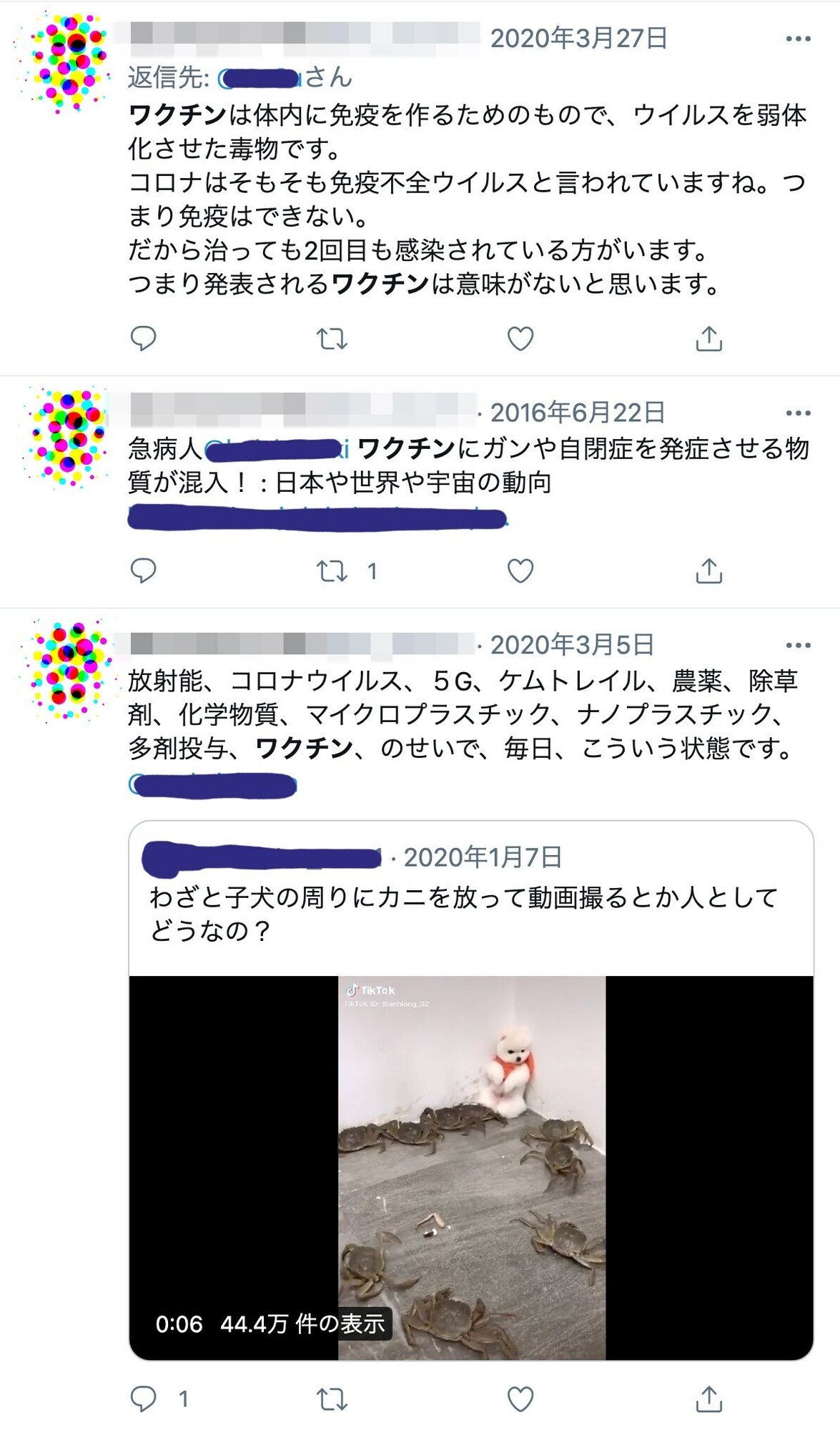Viewport: 840px width, 1430px height.
Task: Like the March 27, 2020 tweet
Action: (520, 338)
